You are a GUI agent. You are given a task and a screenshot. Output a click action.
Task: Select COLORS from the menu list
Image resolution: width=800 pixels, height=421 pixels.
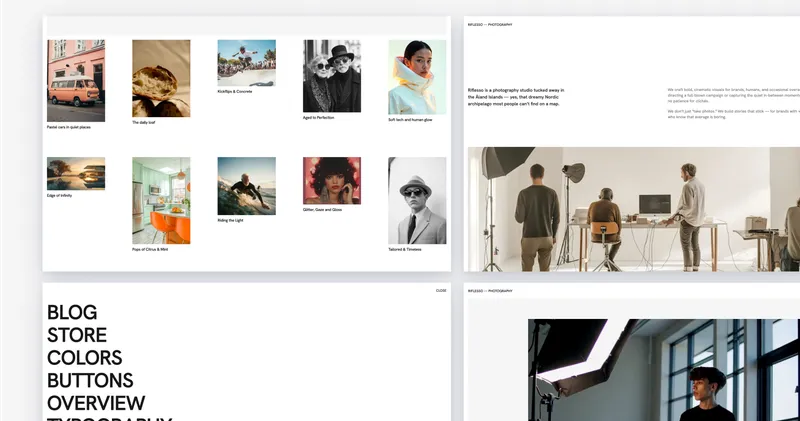point(84,358)
